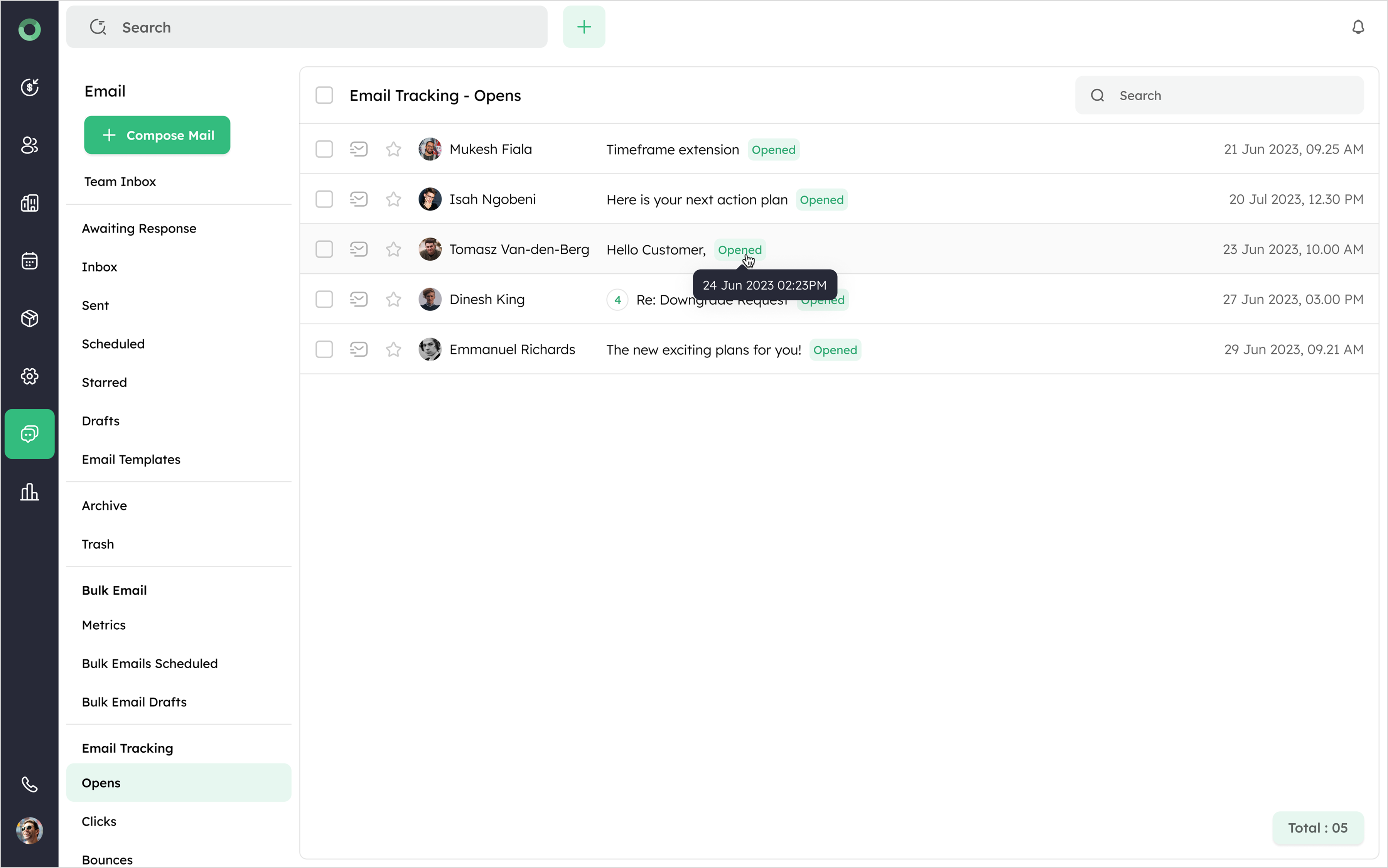Check the Dinesh King email checkbox
Viewport: 1388px width, 868px height.
[324, 299]
